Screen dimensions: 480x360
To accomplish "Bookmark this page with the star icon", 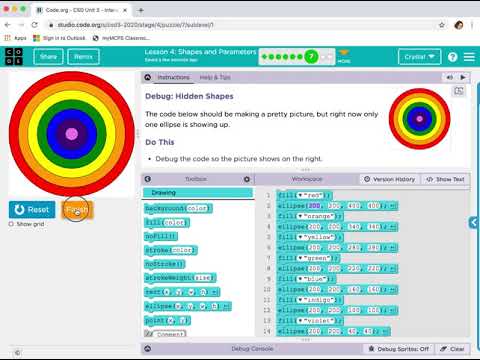I will coord(442,25).
